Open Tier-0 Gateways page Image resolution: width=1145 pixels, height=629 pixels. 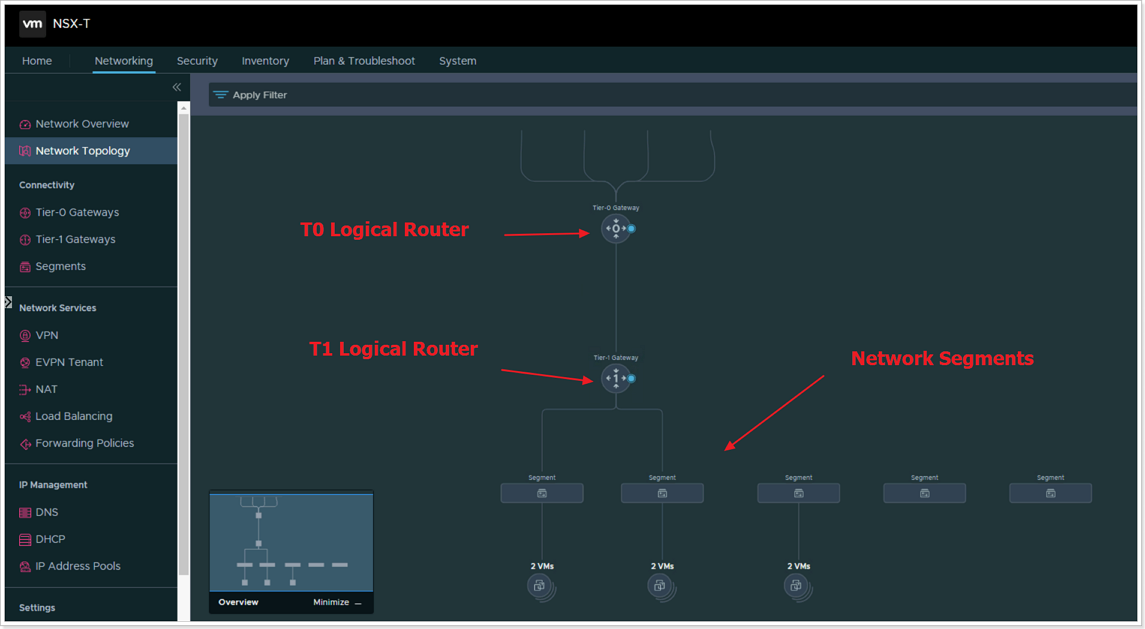coord(77,213)
